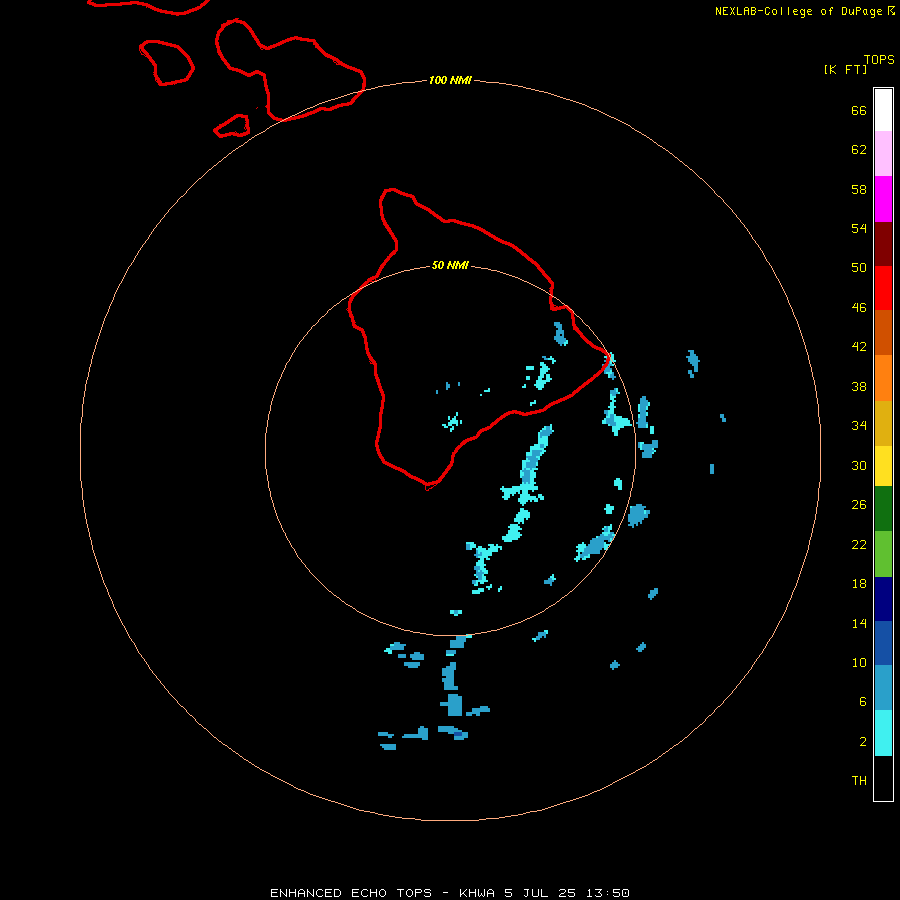
Task: Click the legend value 10
Action: (x=859, y=662)
